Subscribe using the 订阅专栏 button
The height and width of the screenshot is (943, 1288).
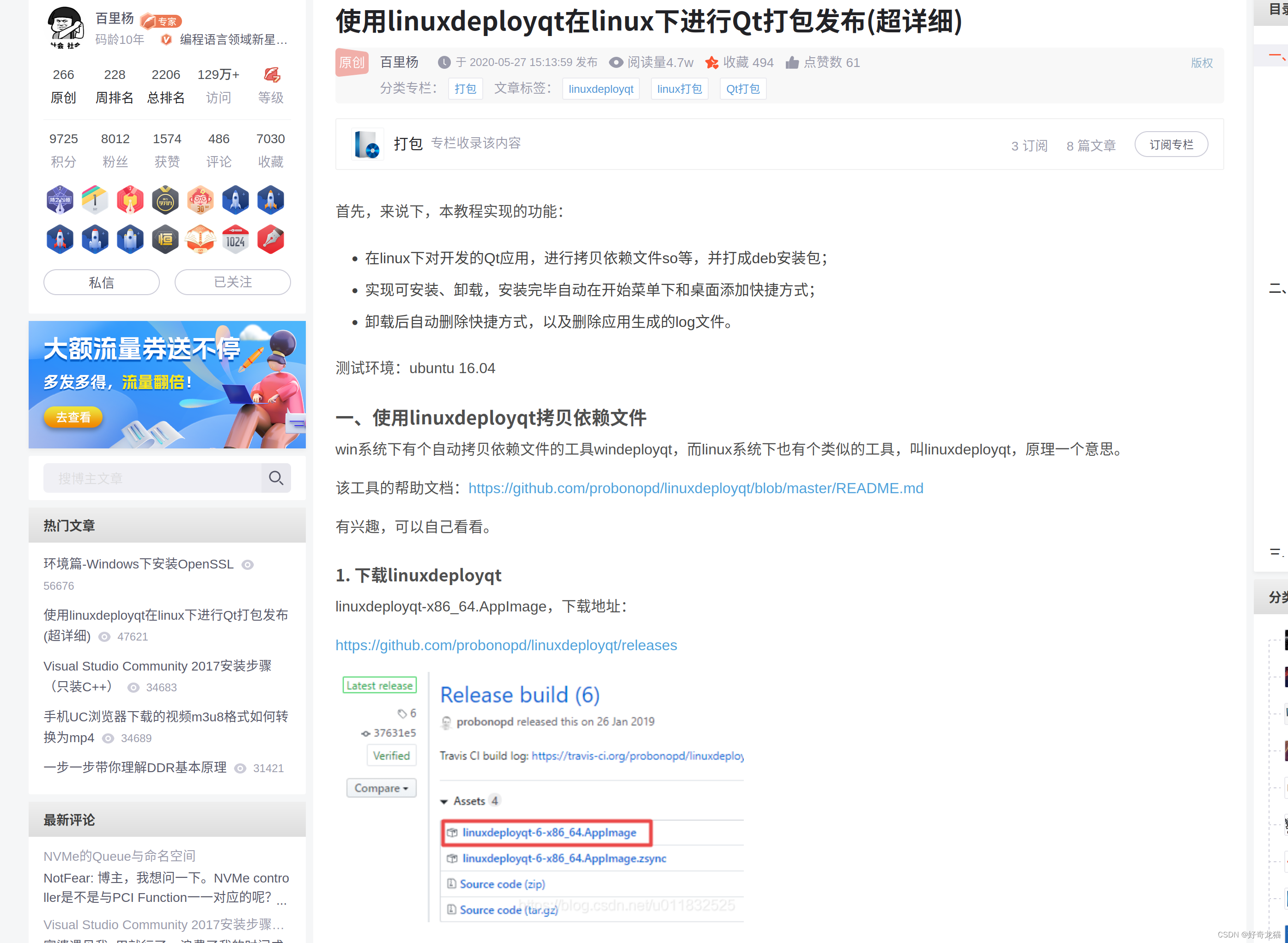click(1171, 145)
